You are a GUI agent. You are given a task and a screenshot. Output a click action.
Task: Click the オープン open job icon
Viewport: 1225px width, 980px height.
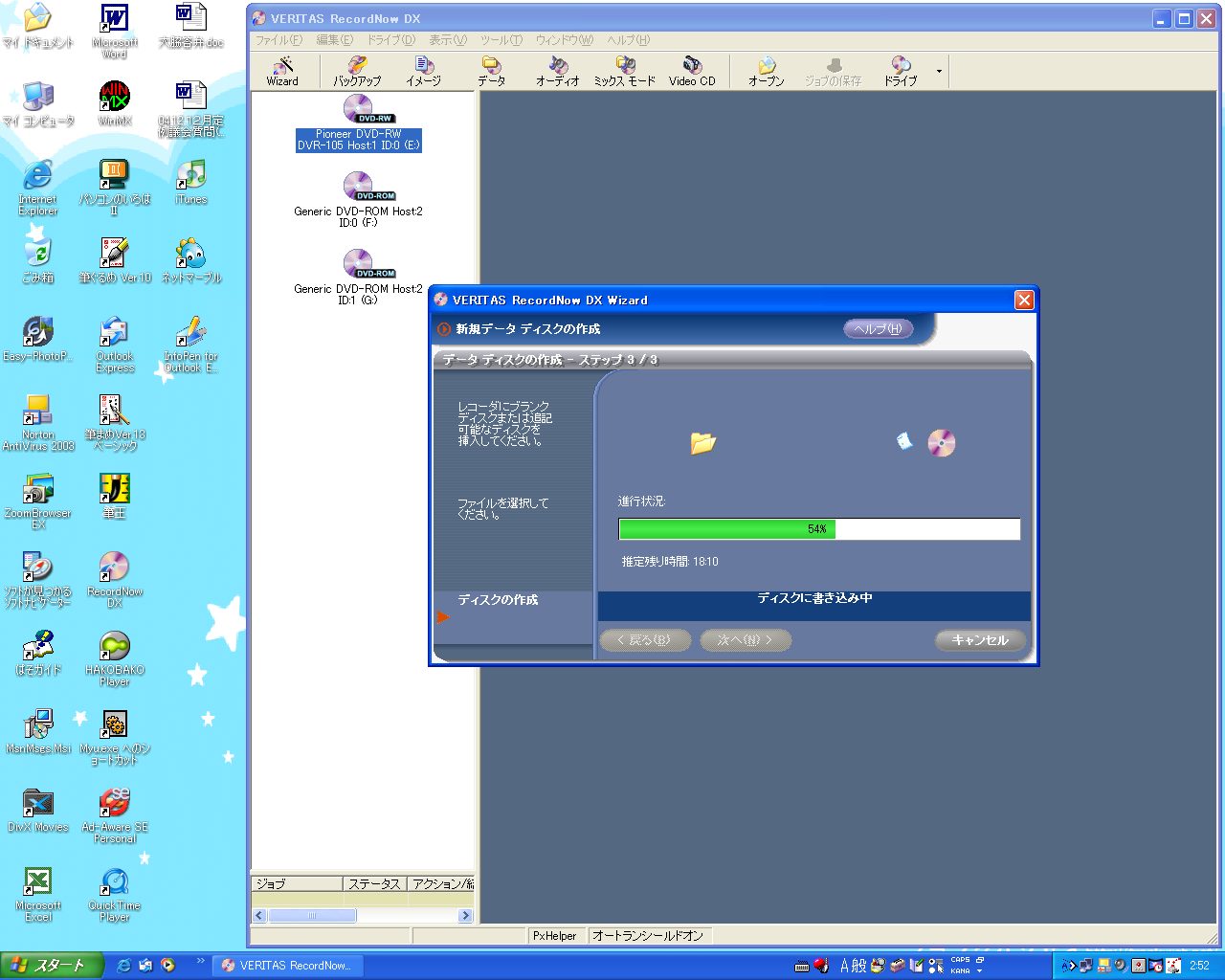(766, 71)
